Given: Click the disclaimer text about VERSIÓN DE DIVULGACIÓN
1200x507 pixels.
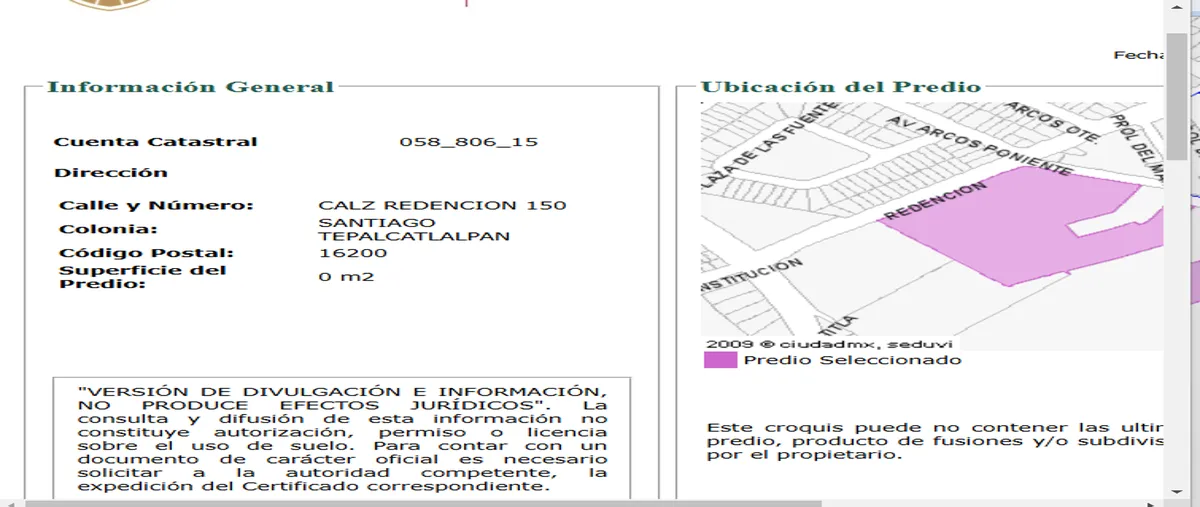Looking at the screenshot, I should [342, 437].
